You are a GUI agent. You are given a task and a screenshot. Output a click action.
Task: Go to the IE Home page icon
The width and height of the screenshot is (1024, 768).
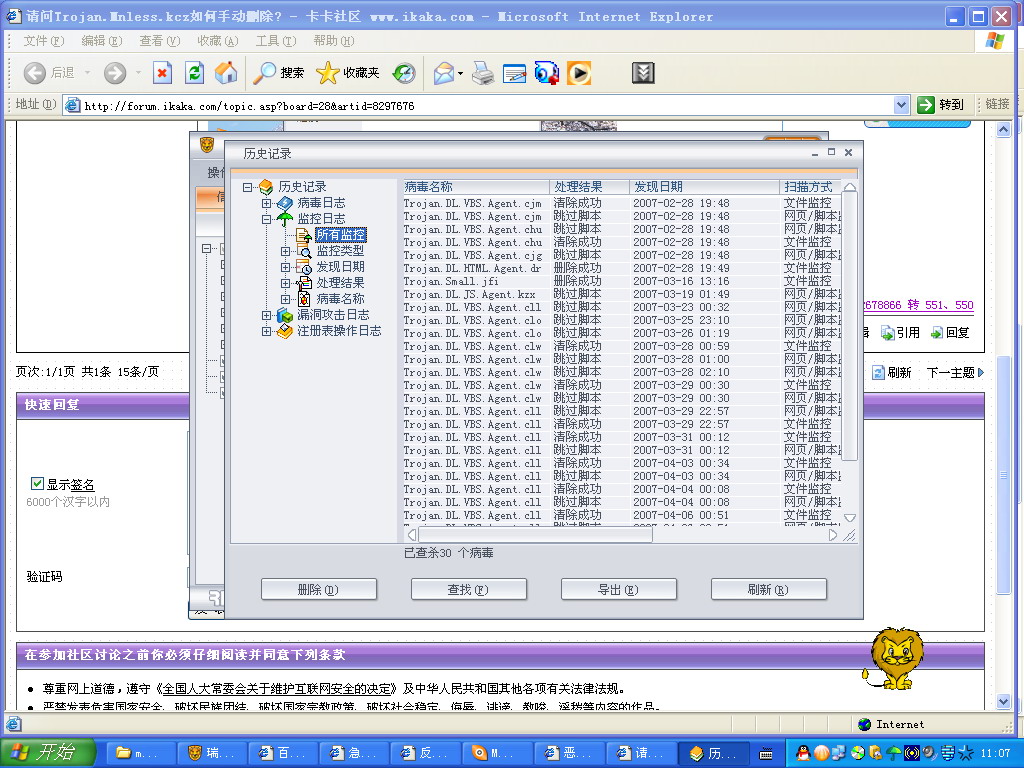[226, 73]
